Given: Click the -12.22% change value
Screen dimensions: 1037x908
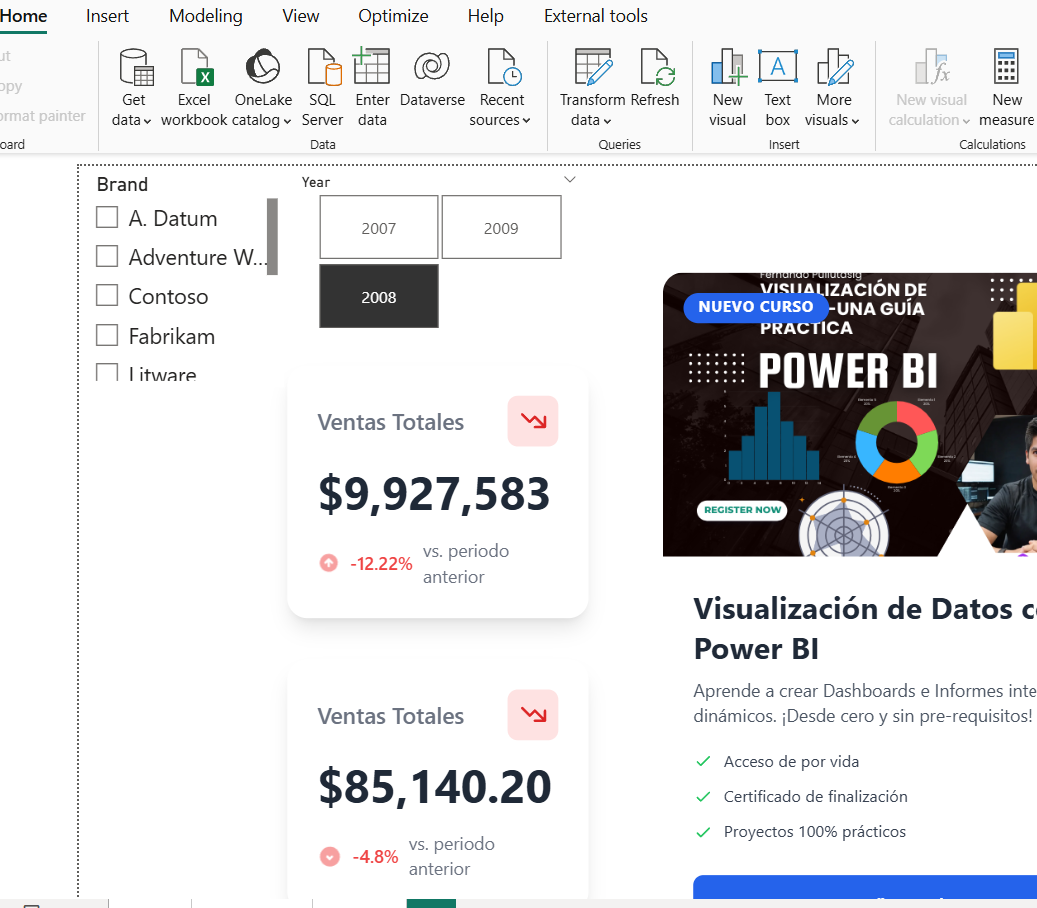Looking at the screenshot, I should click(382, 563).
